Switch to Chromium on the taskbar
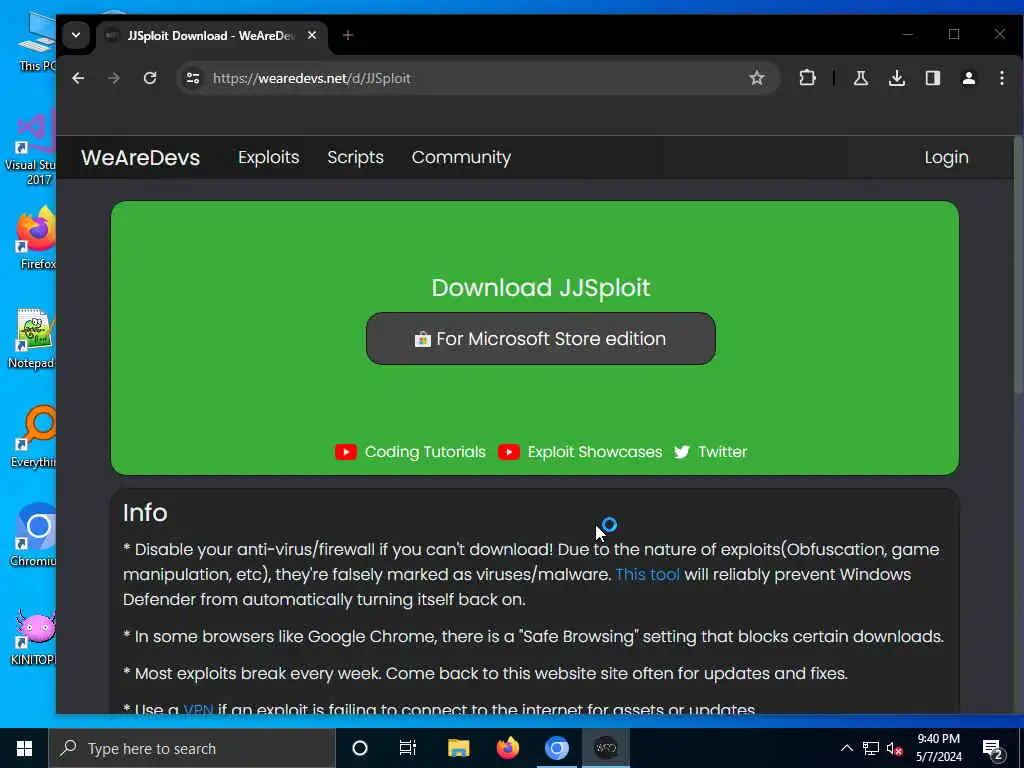The width and height of the screenshot is (1024, 768). click(556, 748)
